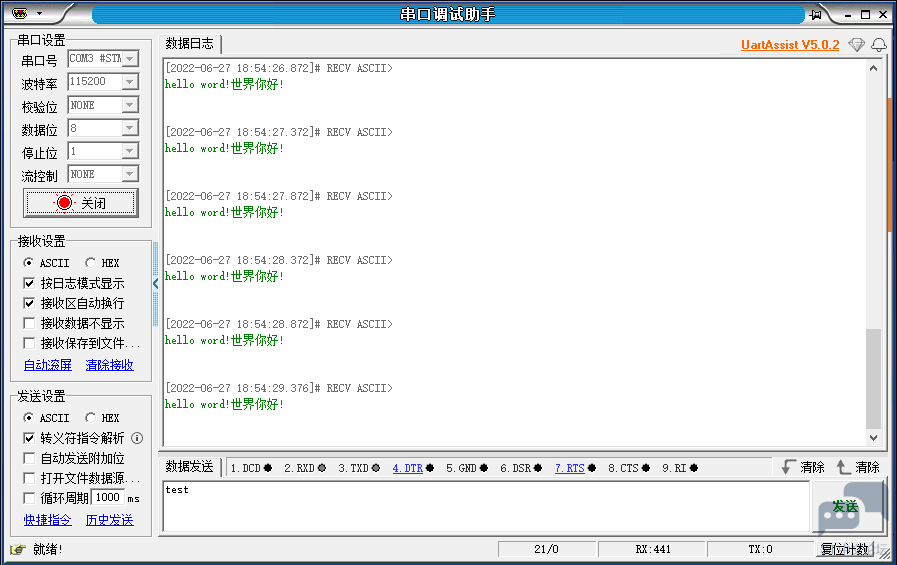Switch to the 数据发送 tab
Screen dimensions: 897x565
(x=189, y=467)
